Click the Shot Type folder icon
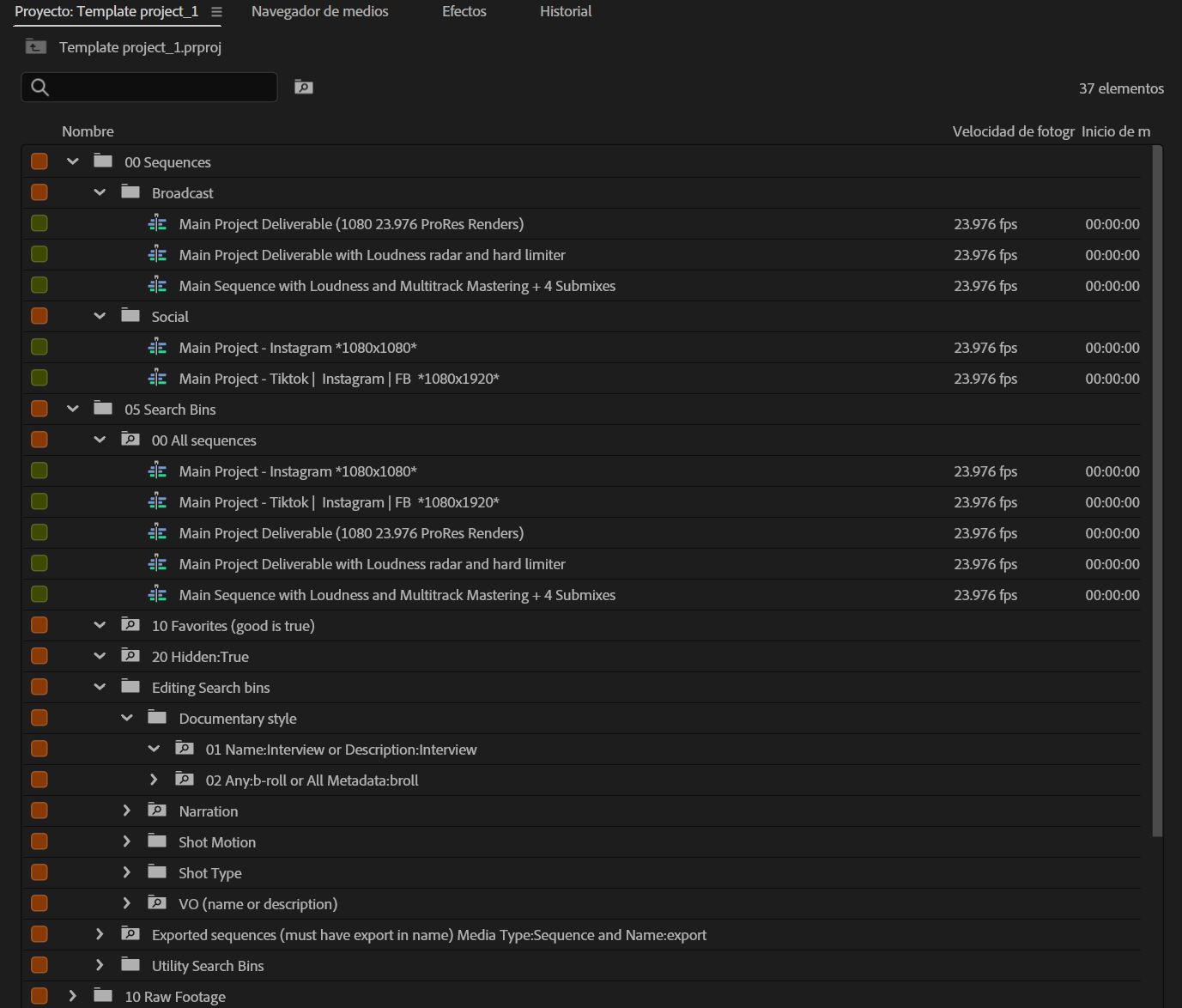Screen dimensions: 1182x1008 click(157, 871)
